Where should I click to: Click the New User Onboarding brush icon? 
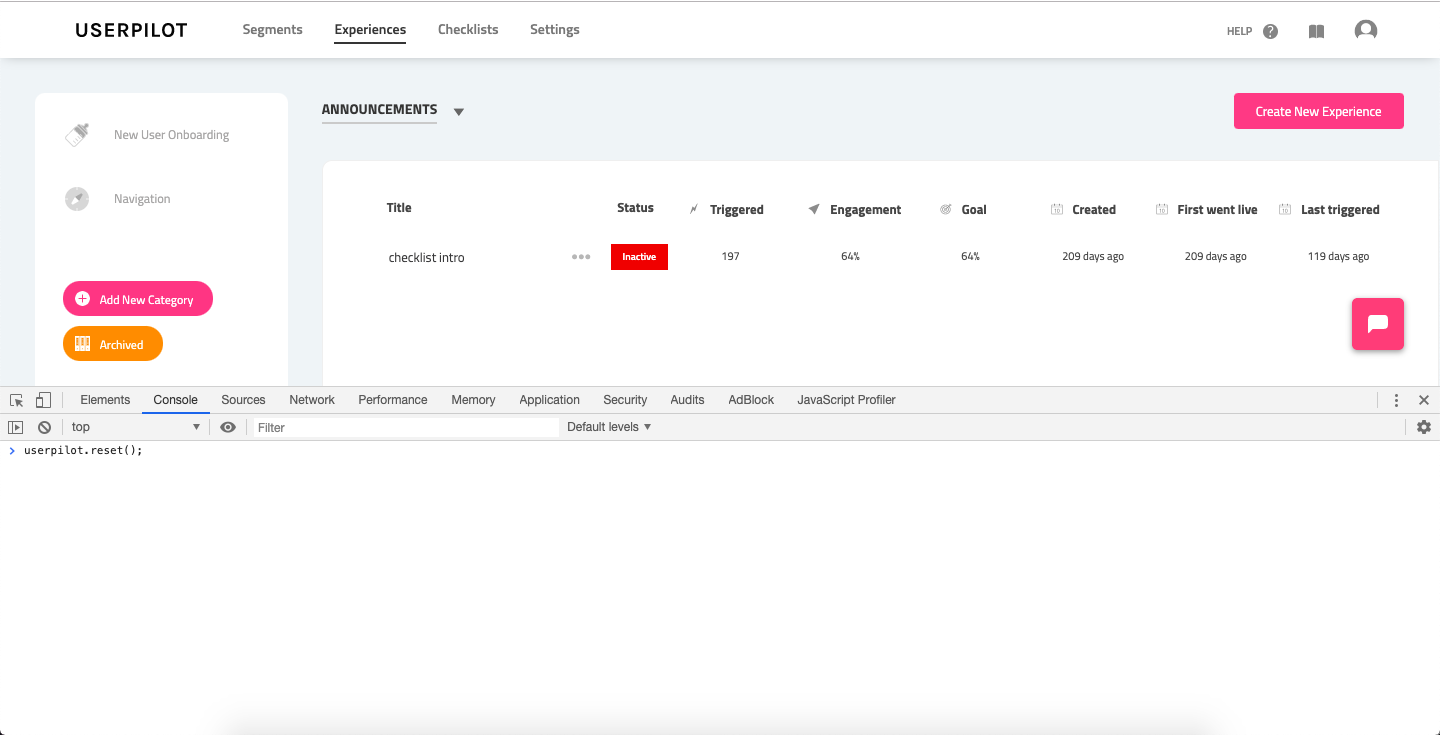click(77, 133)
